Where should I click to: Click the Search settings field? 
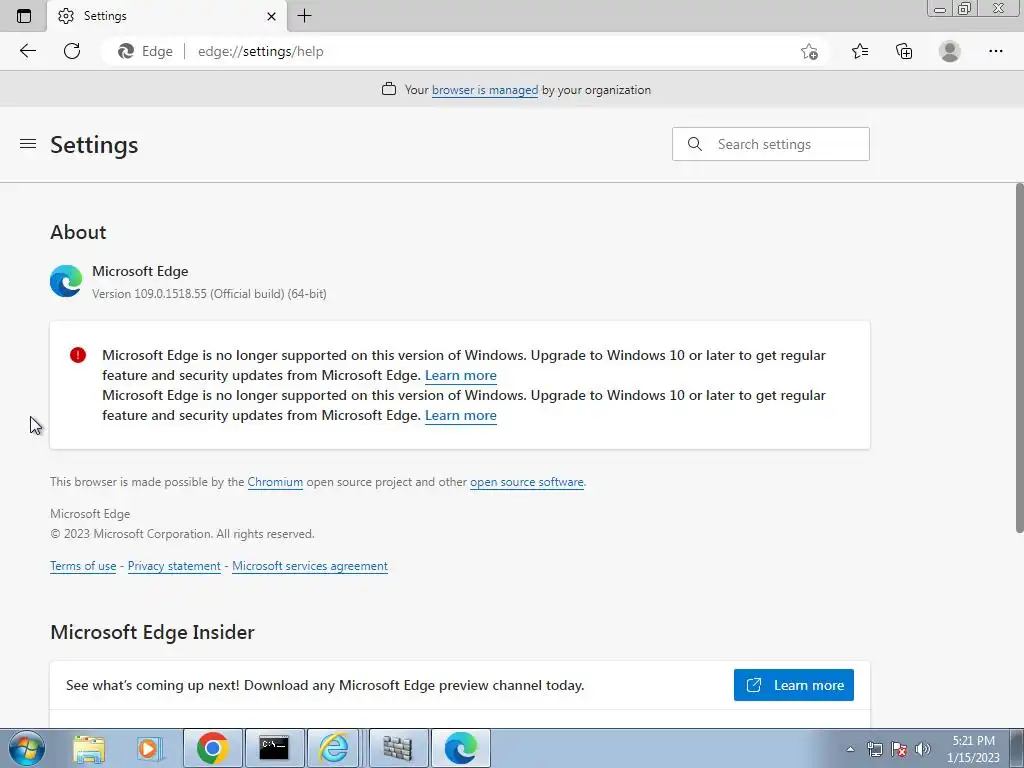pos(771,144)
